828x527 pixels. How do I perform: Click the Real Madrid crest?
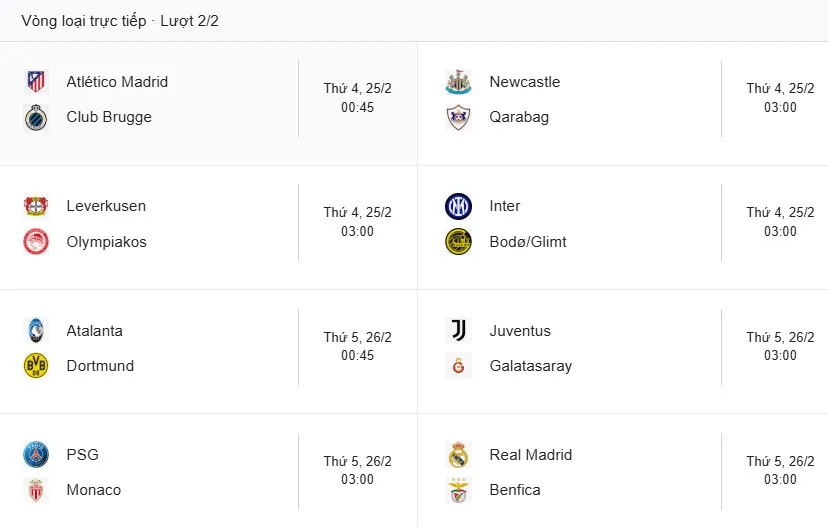[458, 455]
